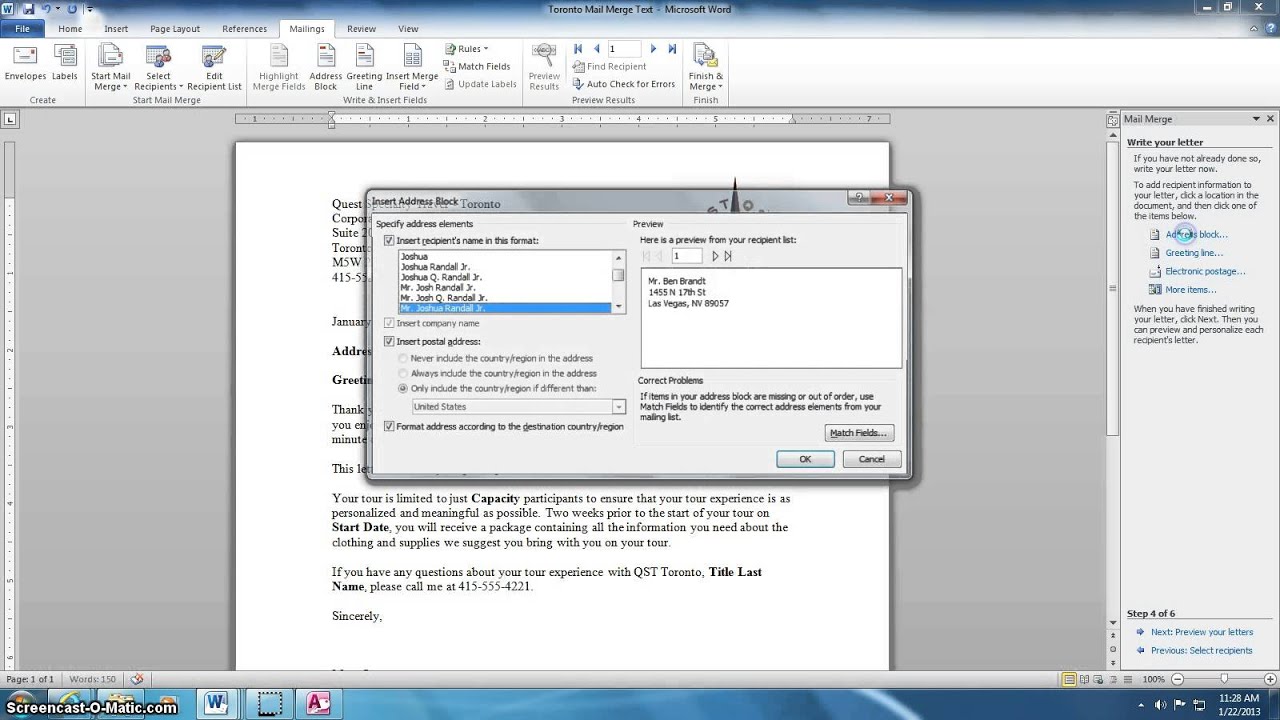Switch to Print Layout view
This screenshot has height=720, width=1280.
coord(1069,679)
